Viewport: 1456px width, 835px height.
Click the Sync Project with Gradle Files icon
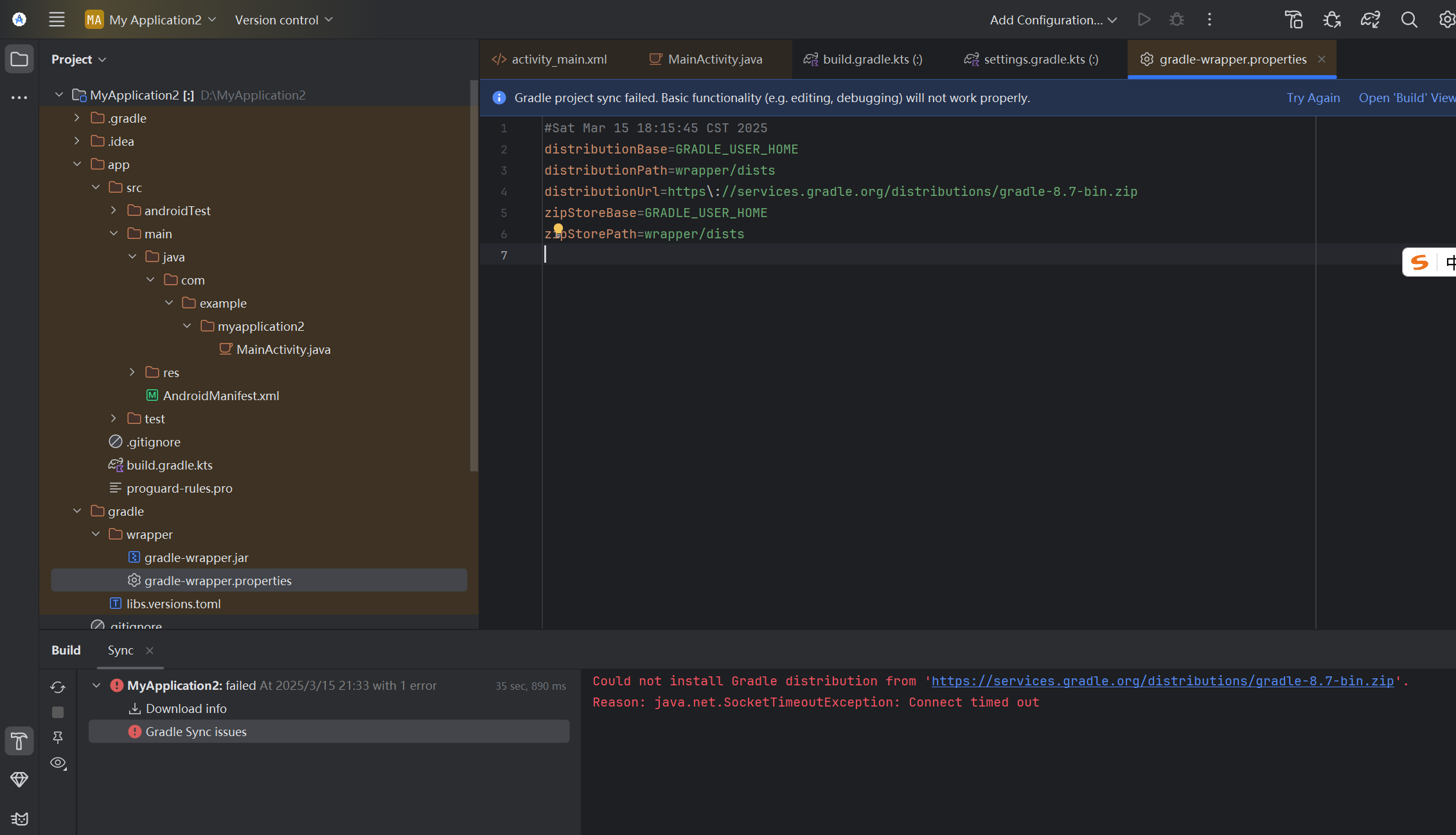(1370, 20)
